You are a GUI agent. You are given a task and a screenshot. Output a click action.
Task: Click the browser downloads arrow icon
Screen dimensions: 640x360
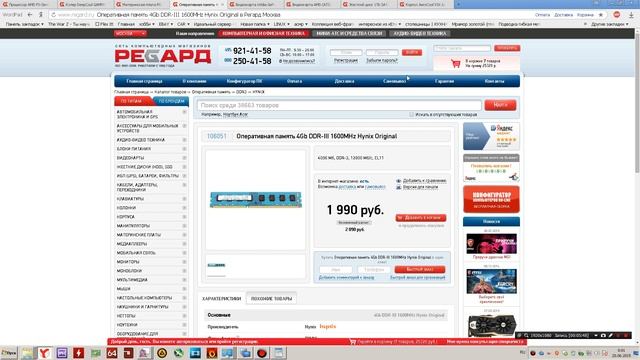click(631, 15)
